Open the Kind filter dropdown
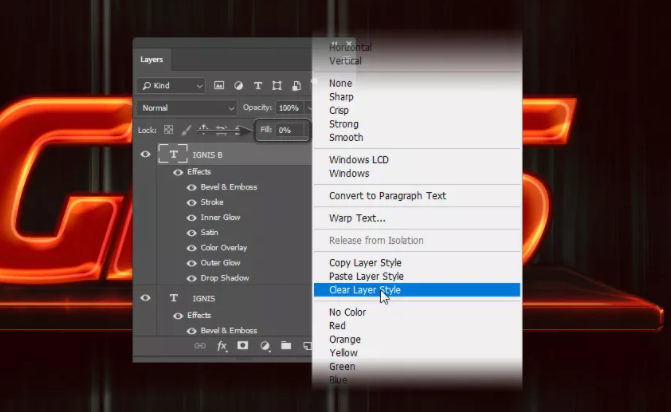 [171, 86]
